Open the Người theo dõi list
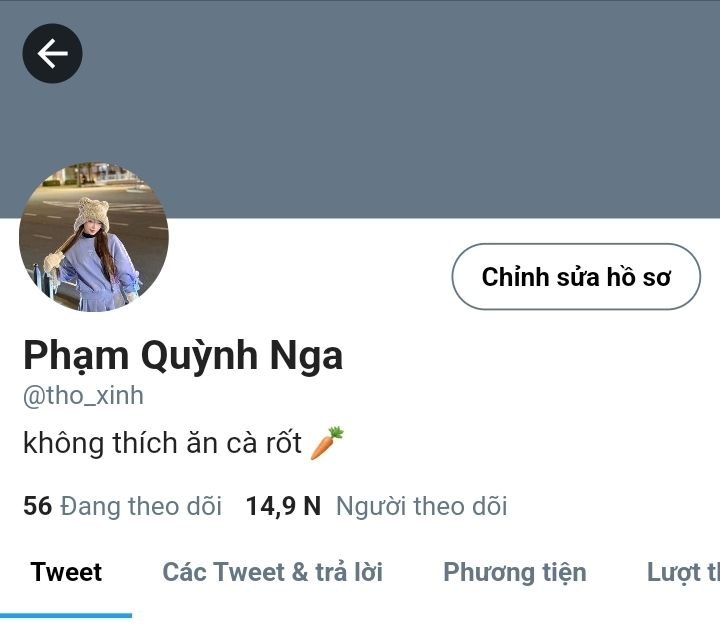The width and height of the screenshot is (720, 625). (x=422, y=506)
